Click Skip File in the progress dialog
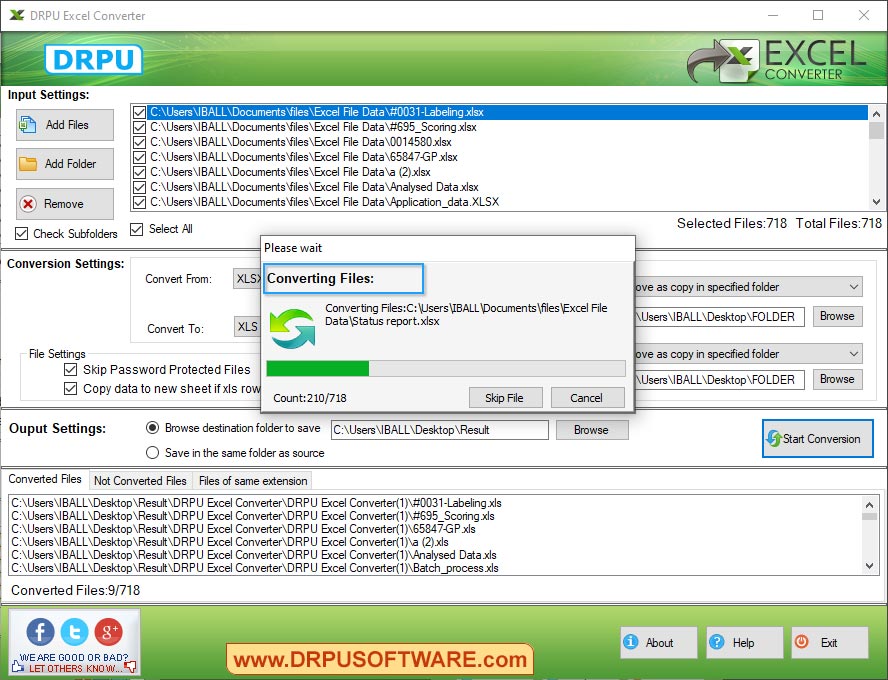888x680 pixels. (x=506, y=397)
